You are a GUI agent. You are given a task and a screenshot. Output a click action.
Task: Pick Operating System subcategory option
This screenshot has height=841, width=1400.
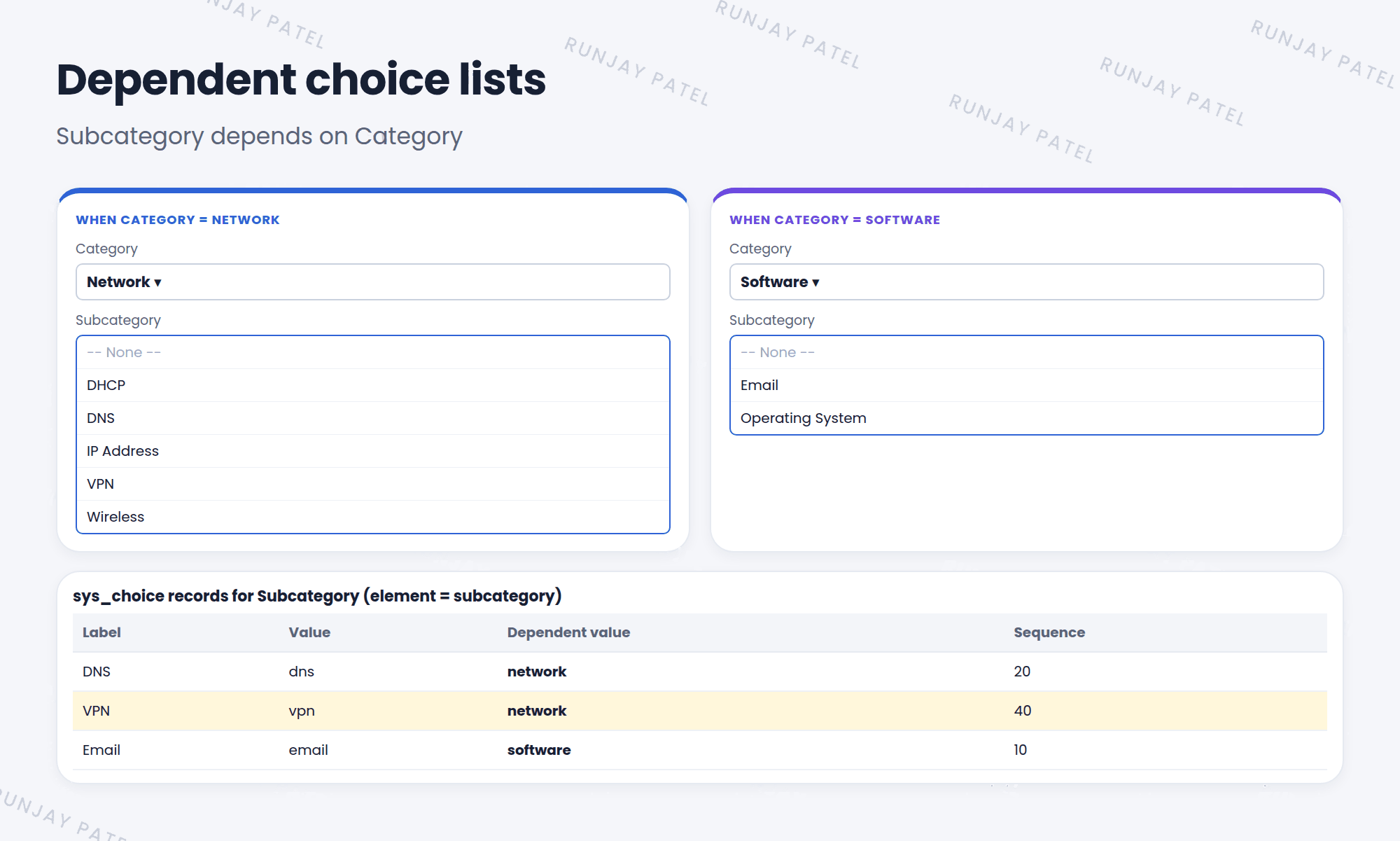pyautogui.click(x=1026, y=418)
